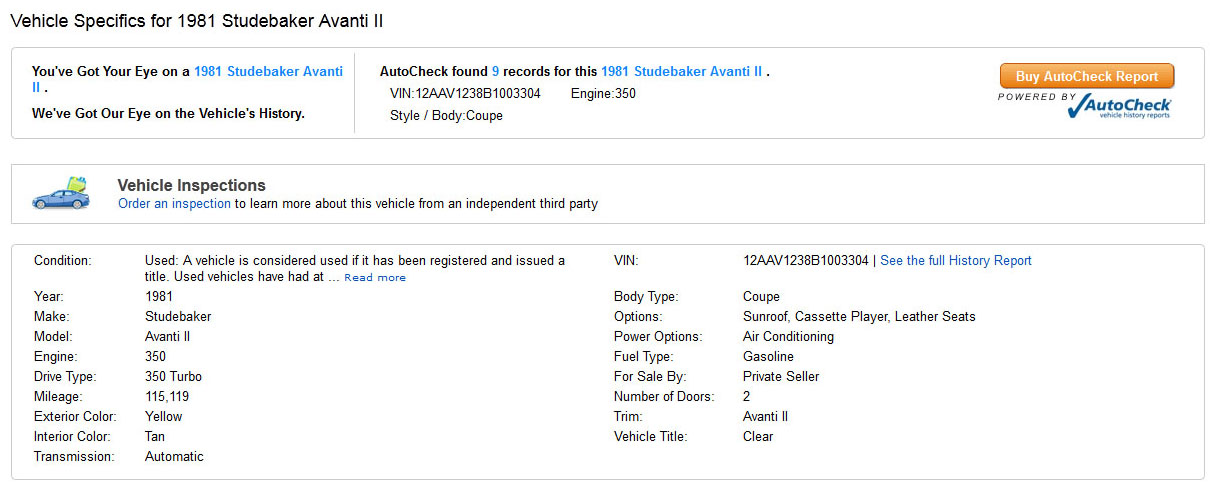
Task: Click the AutoCheck logo
Action: 1119,106
